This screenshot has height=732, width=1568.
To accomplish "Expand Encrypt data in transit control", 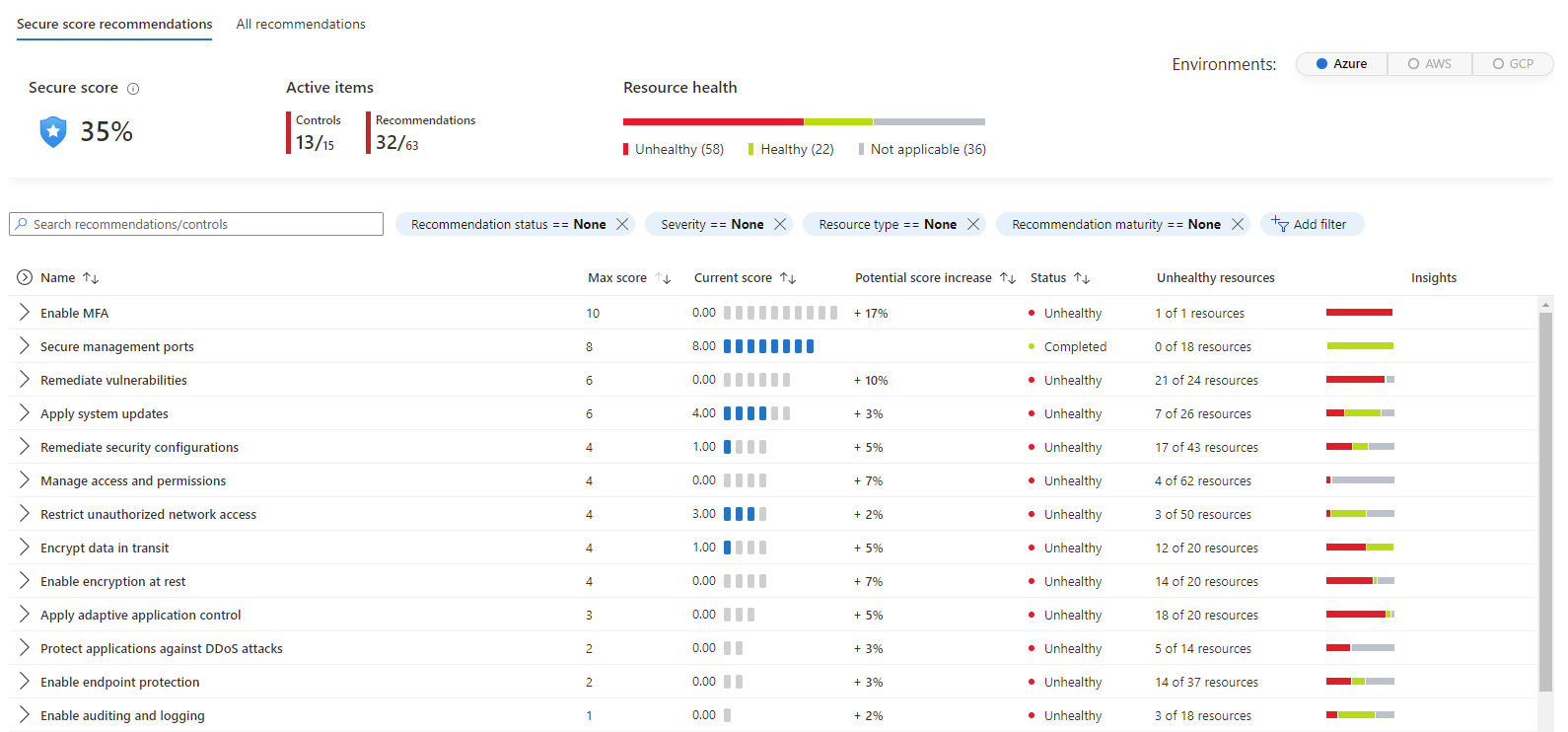I will (25, 548).
